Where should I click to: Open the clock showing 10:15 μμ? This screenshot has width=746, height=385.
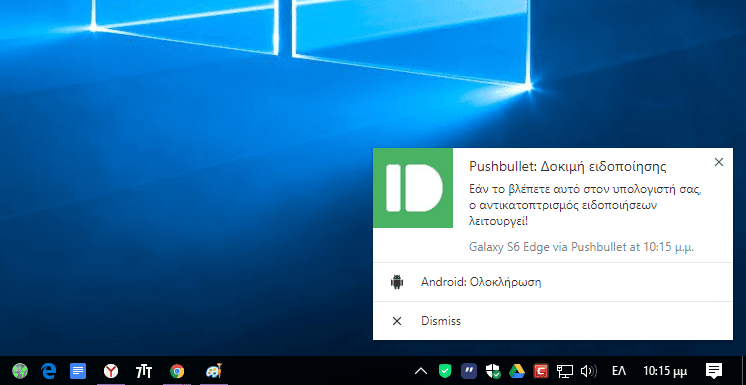tap(665, 371)
